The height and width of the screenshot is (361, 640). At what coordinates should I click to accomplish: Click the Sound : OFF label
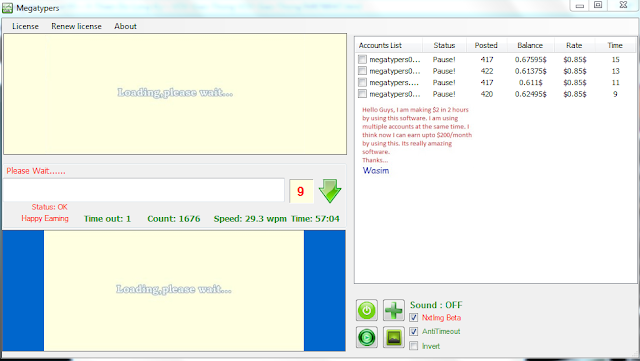click(x=436, y=305)
